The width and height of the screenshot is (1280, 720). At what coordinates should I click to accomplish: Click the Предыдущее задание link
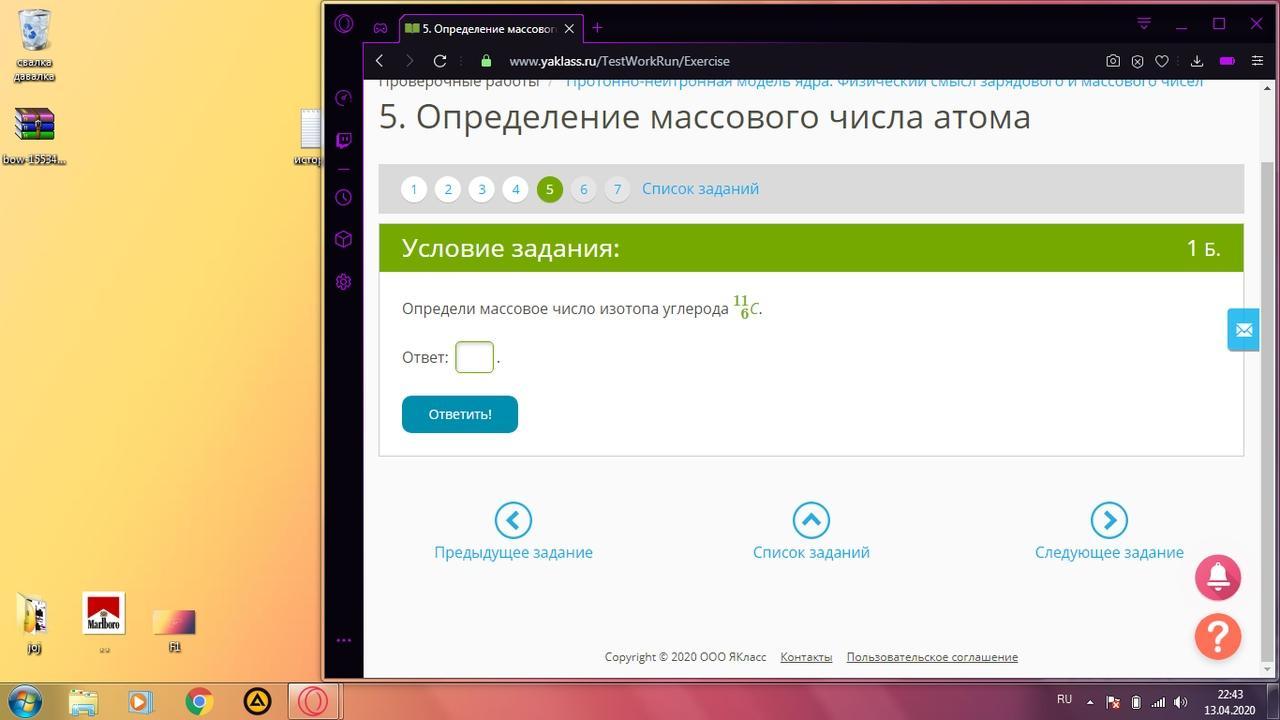click(513, 552)
